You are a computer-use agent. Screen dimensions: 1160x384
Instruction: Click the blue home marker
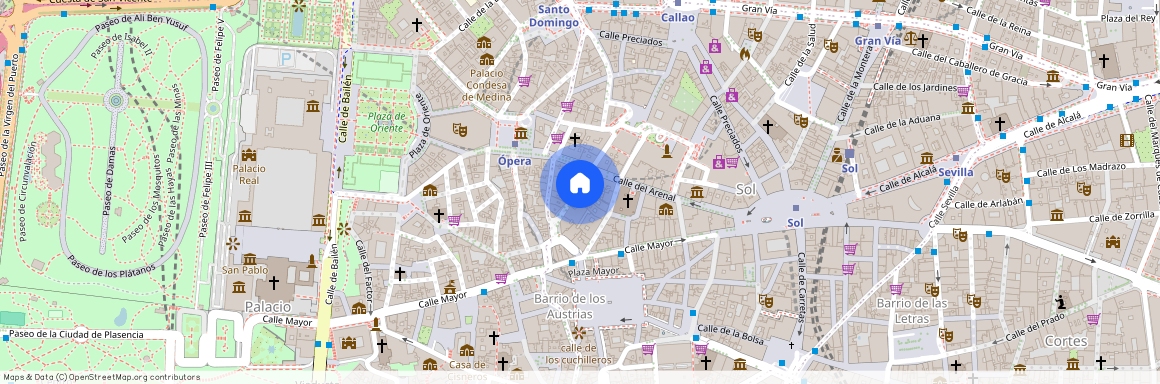coord(580,184)
